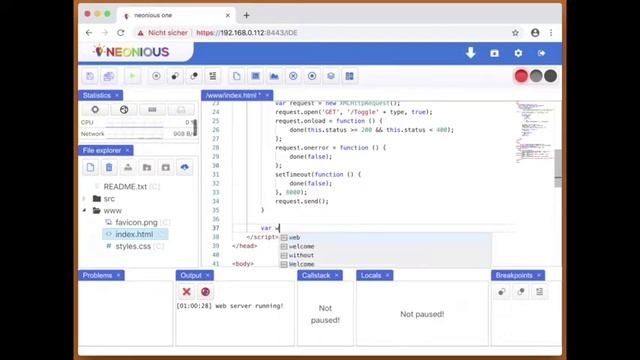640x360 pixels.
Task: Expand the src folder arrow
Action: pyautogui.click(x=84, y=199)
